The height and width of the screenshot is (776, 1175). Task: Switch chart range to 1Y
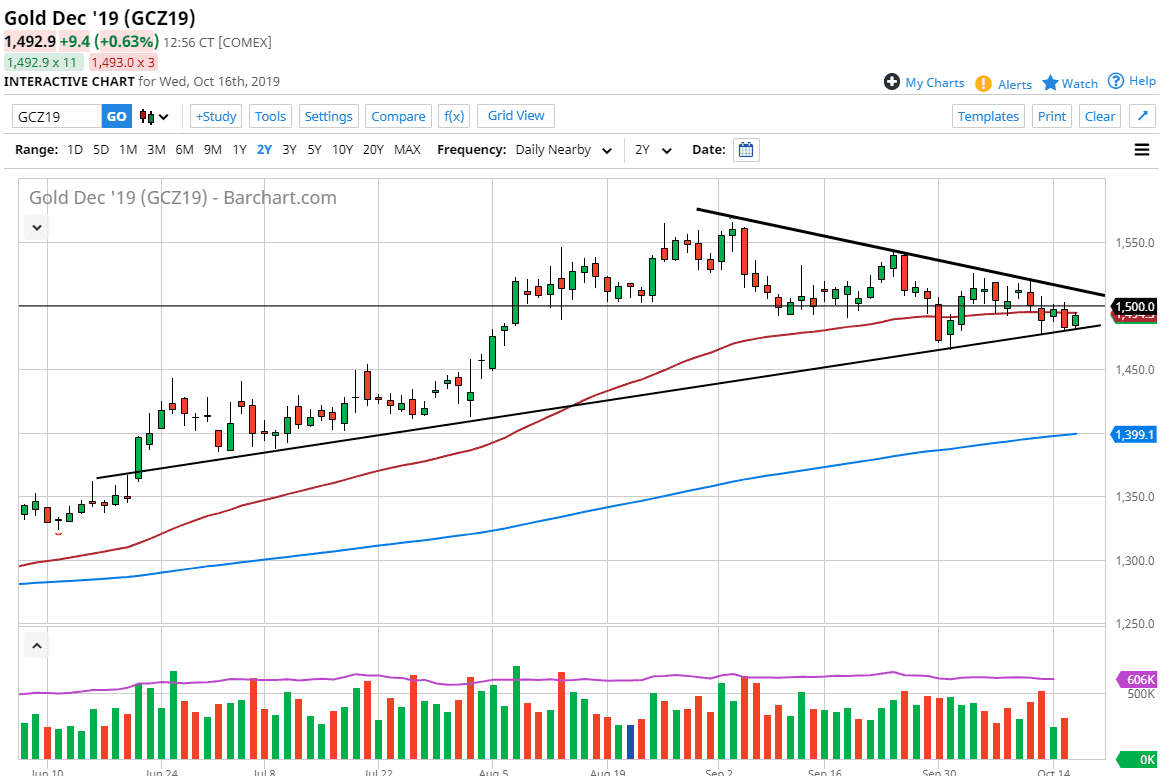click(x=238, y=149)
